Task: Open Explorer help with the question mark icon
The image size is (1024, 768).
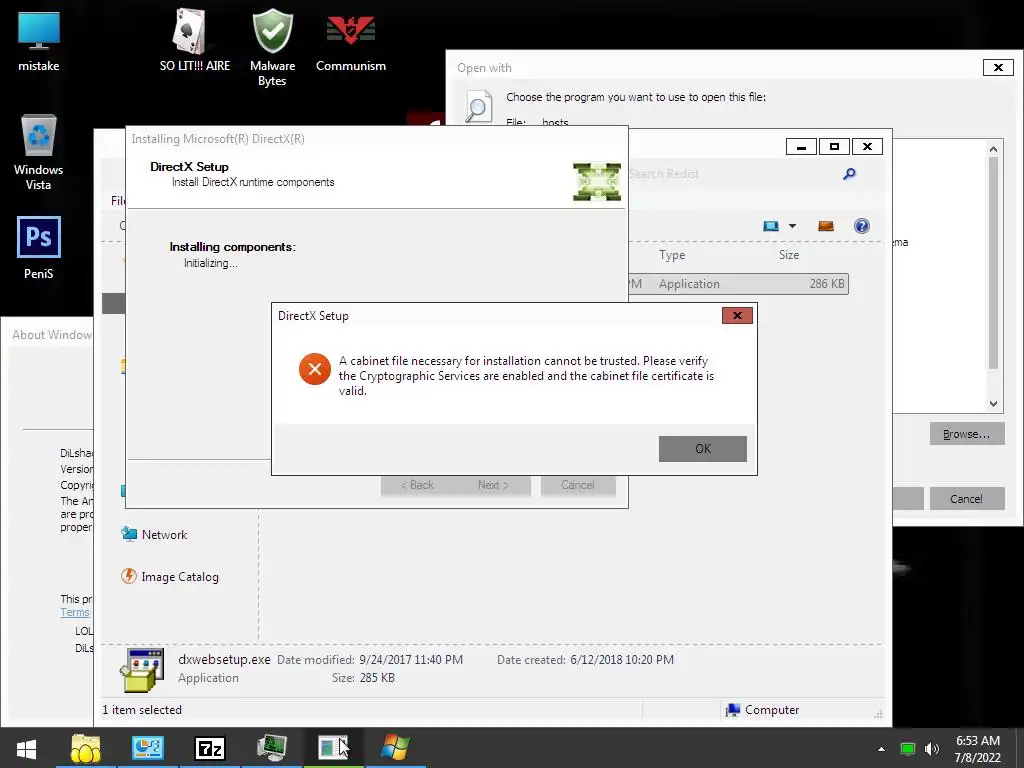Action: [x=861, y=226]
